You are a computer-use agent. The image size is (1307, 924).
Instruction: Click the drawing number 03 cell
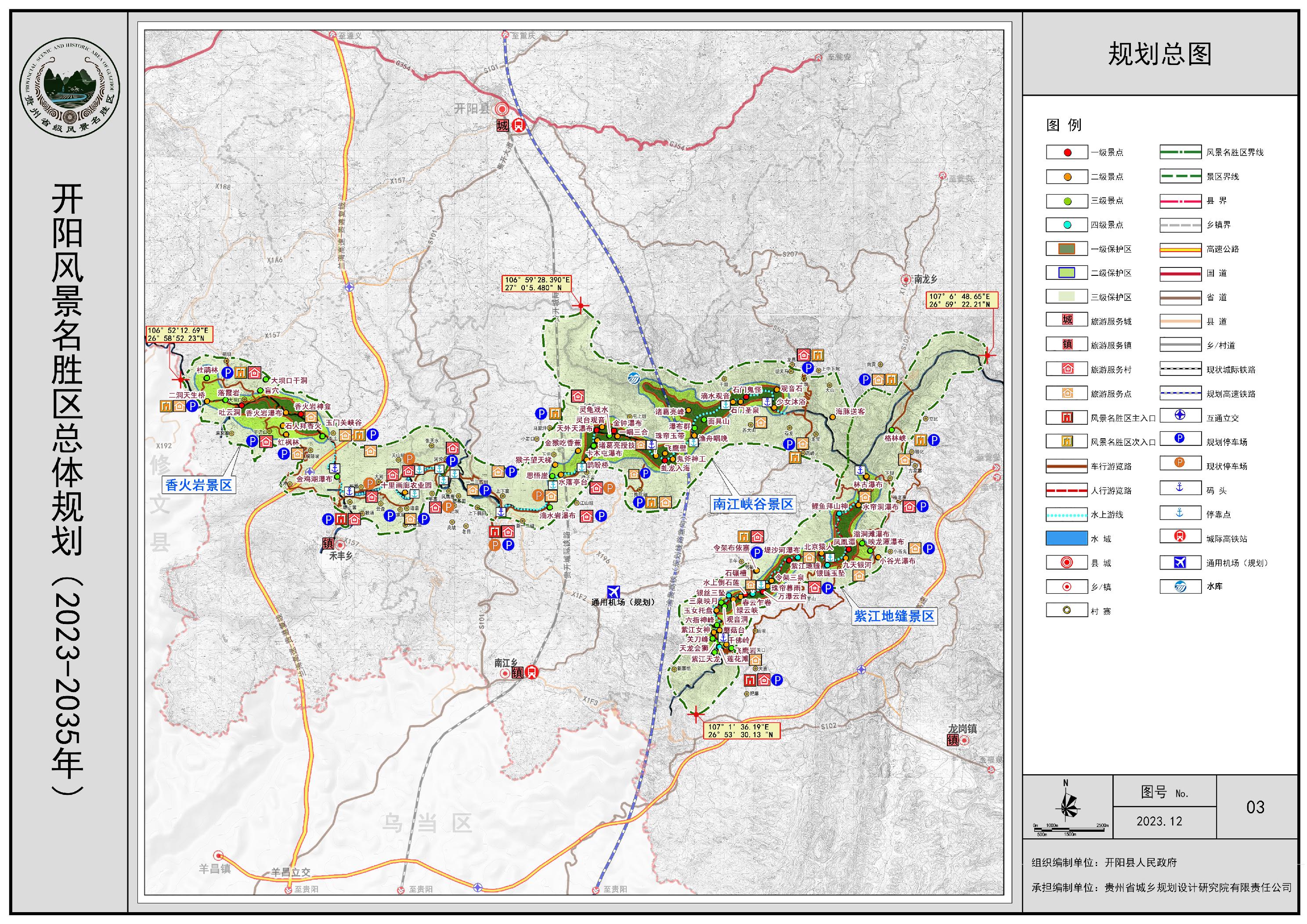point(1255,807)
